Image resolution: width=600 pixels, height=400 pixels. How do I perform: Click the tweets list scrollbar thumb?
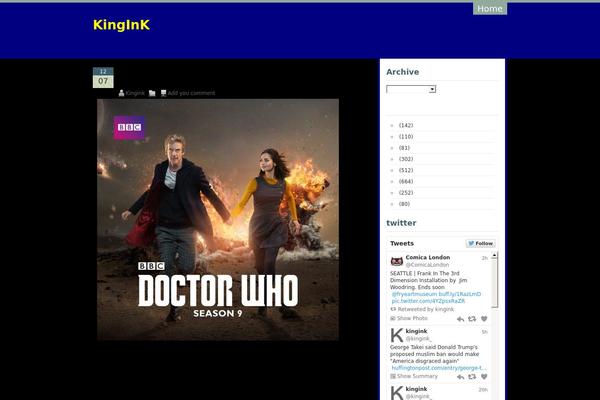click(x=494, y=283)
